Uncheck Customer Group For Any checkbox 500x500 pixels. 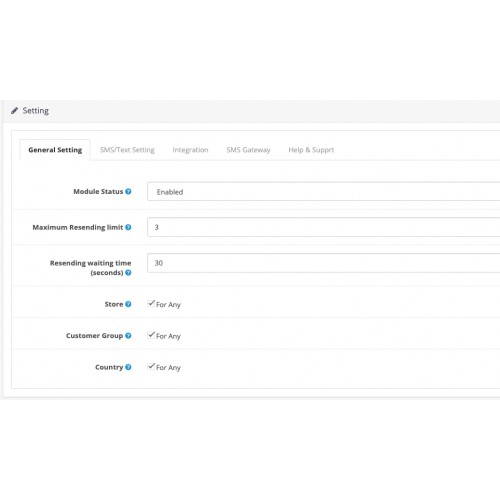(151, 335)
